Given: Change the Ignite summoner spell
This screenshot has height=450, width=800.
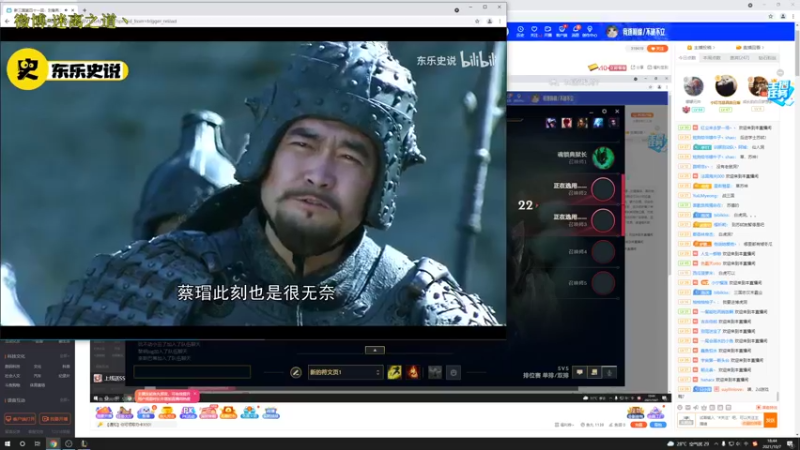Looking at the screenshot, I should pyautogui.click(x=413, y=372).
